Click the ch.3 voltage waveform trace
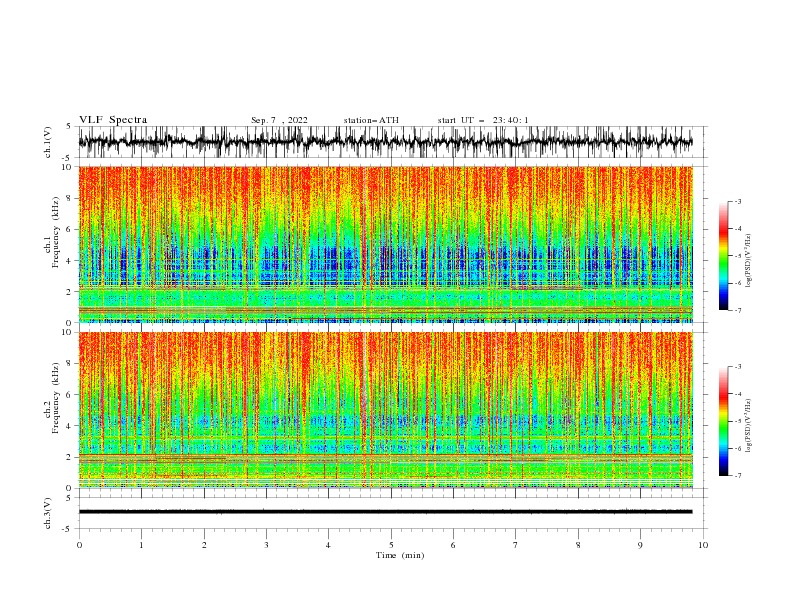 [385, 512]
